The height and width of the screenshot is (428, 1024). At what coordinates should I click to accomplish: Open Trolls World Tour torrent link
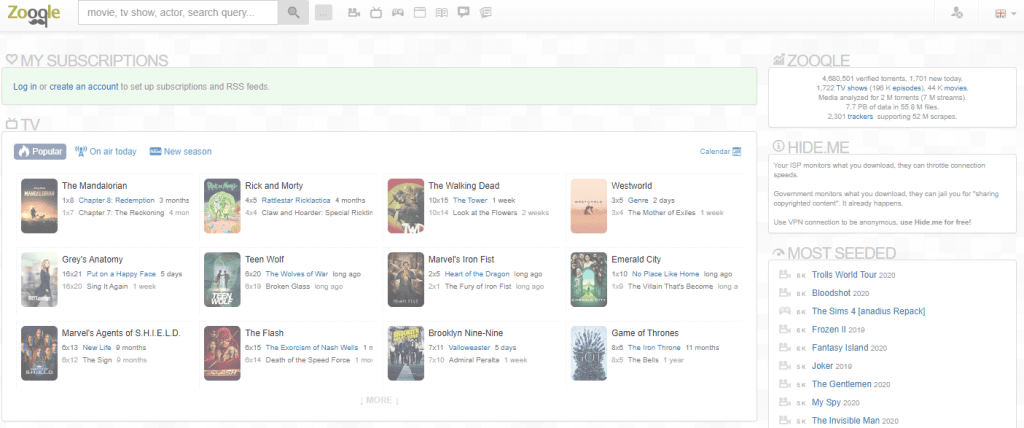pyautogui.click(x=844, y=275)
